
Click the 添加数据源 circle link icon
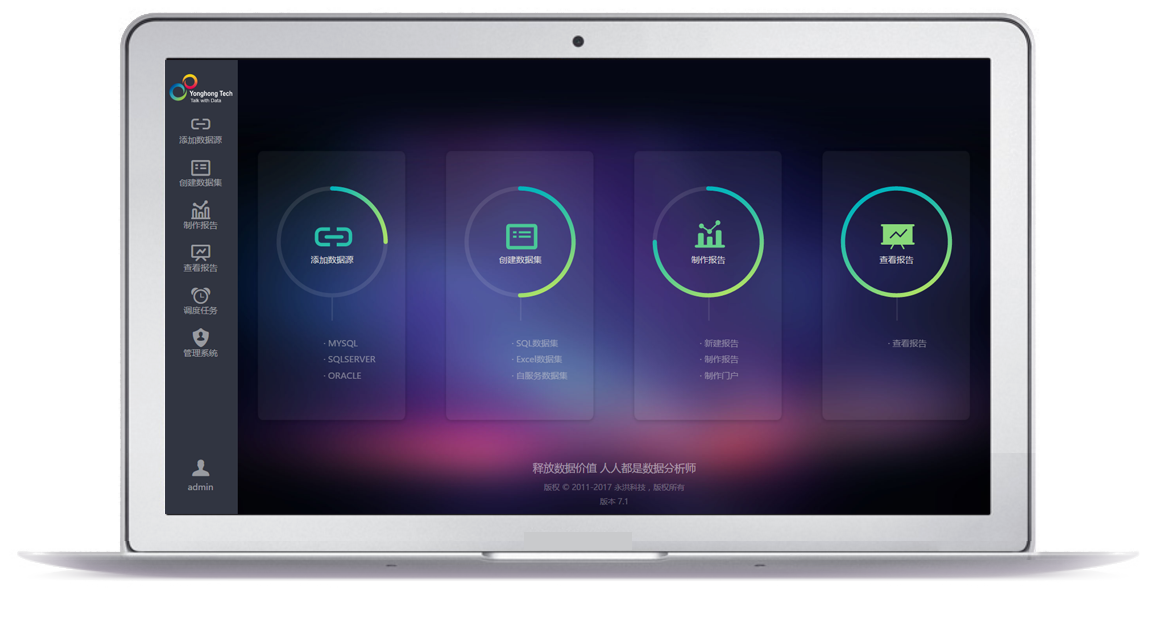(332, 237)
